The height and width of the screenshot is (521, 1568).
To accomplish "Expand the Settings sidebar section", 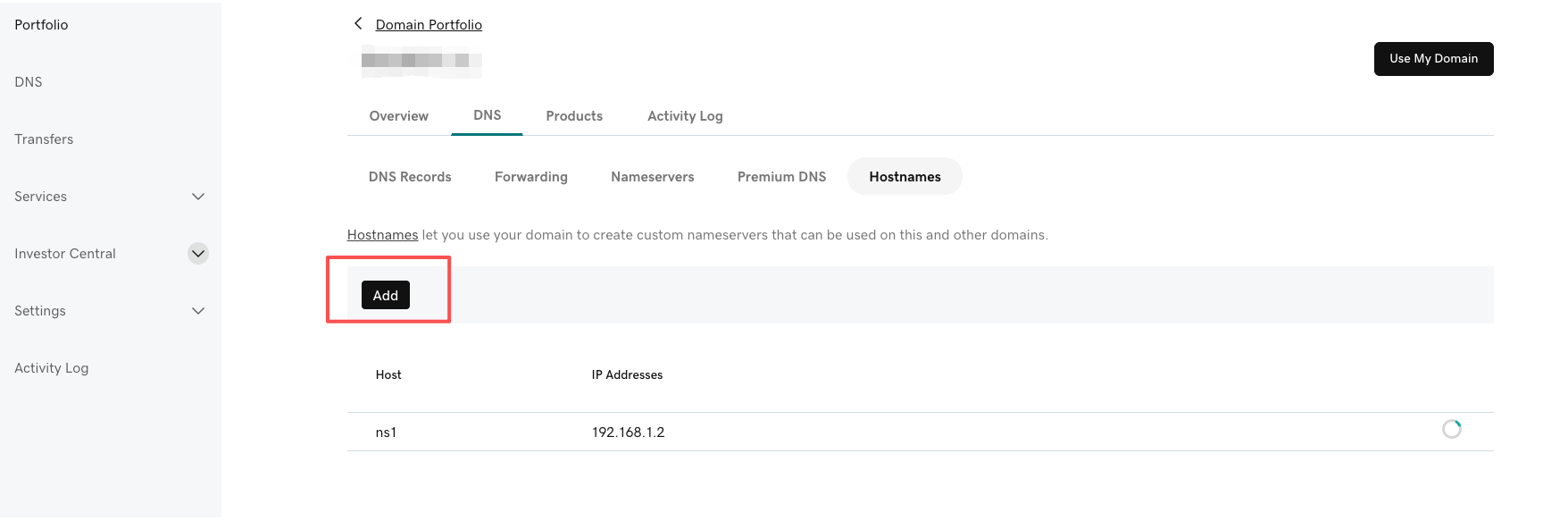I will pyautogui.click(x=198, y=311).
